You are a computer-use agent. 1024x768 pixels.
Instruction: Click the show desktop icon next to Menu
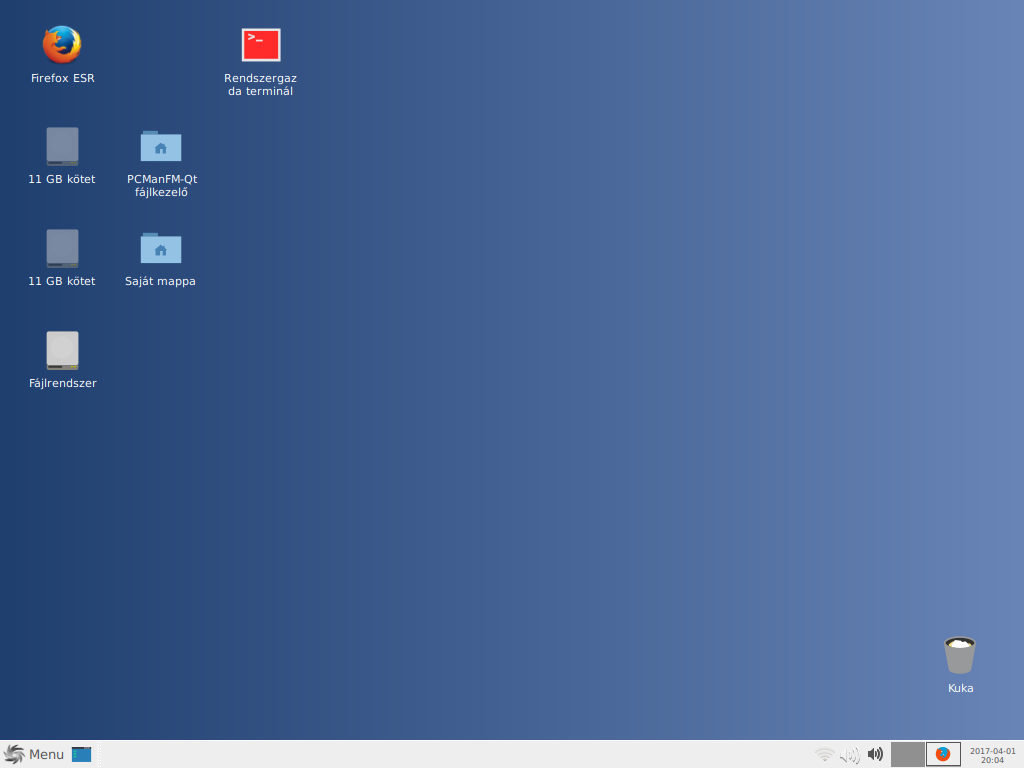[x=81, y=754]
